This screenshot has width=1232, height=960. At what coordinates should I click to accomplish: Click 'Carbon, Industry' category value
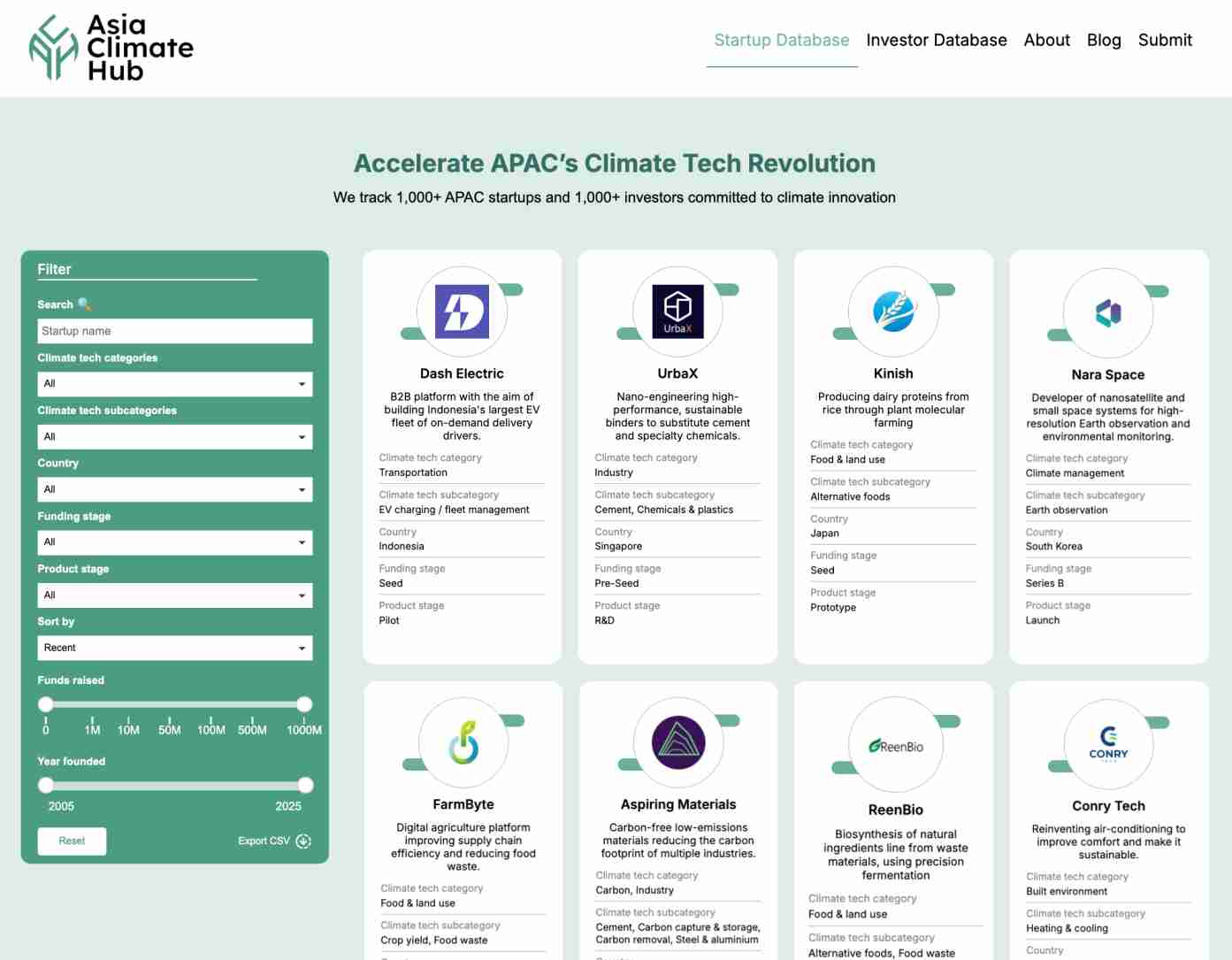tap(634, 890)
